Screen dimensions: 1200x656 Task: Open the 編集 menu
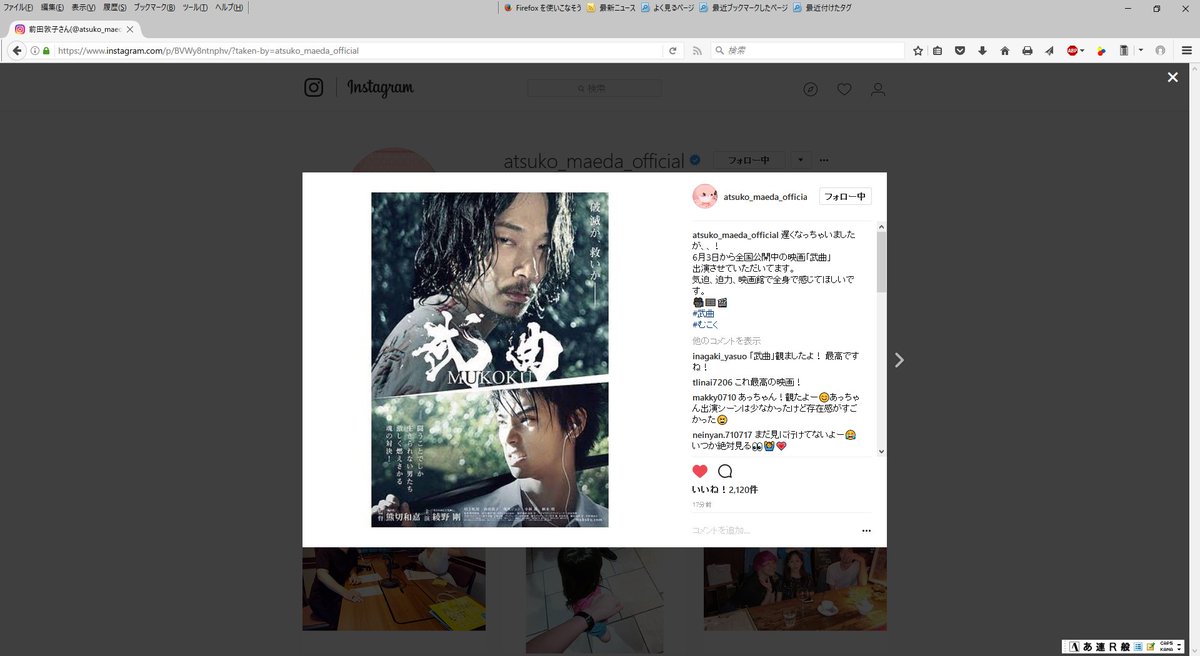pos(52,7)
